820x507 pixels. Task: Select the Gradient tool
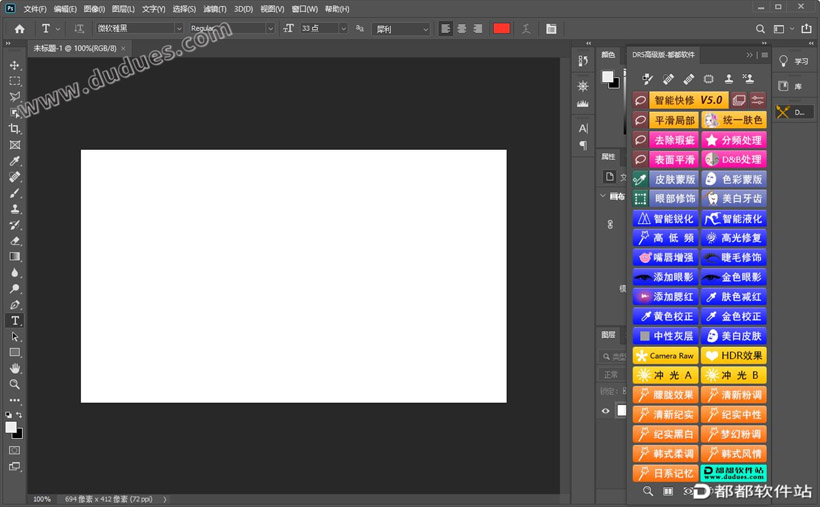[x=15, y=256]
